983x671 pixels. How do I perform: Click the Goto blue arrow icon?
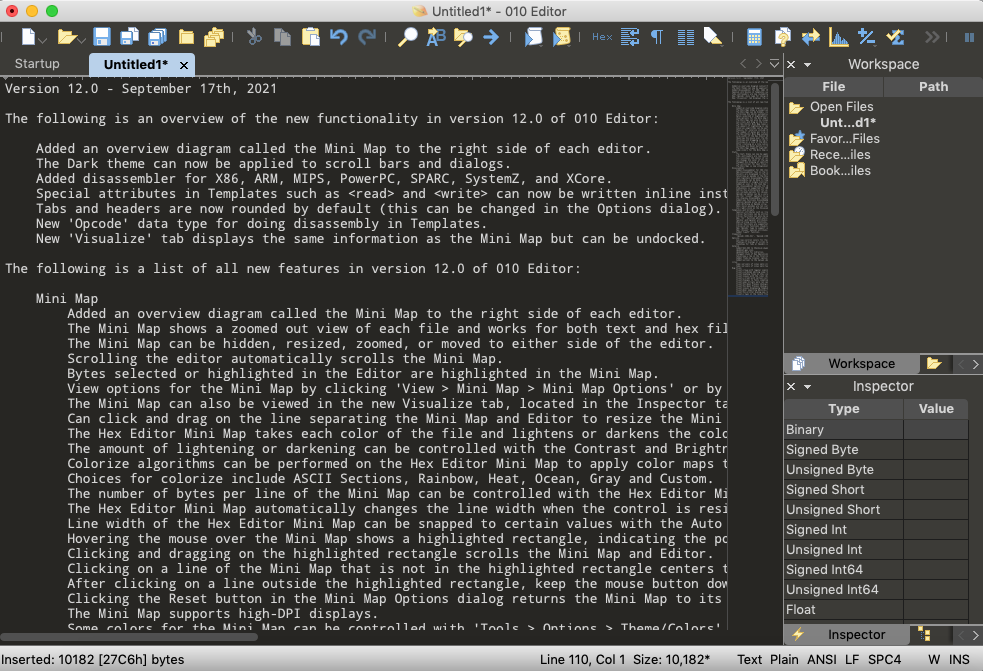[491, 37]
